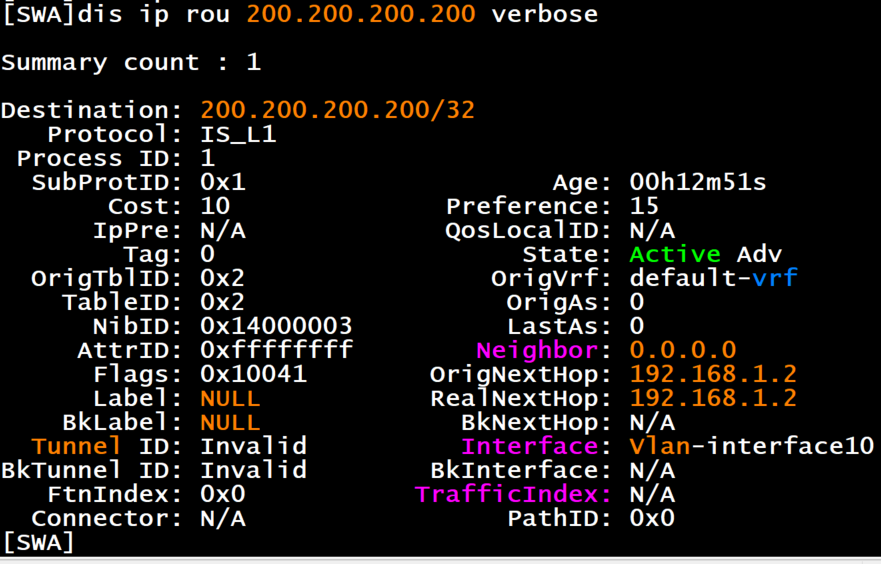Click the NibID value 0x14000003
This screenshot has width=881, height=564.
point(276,326)
